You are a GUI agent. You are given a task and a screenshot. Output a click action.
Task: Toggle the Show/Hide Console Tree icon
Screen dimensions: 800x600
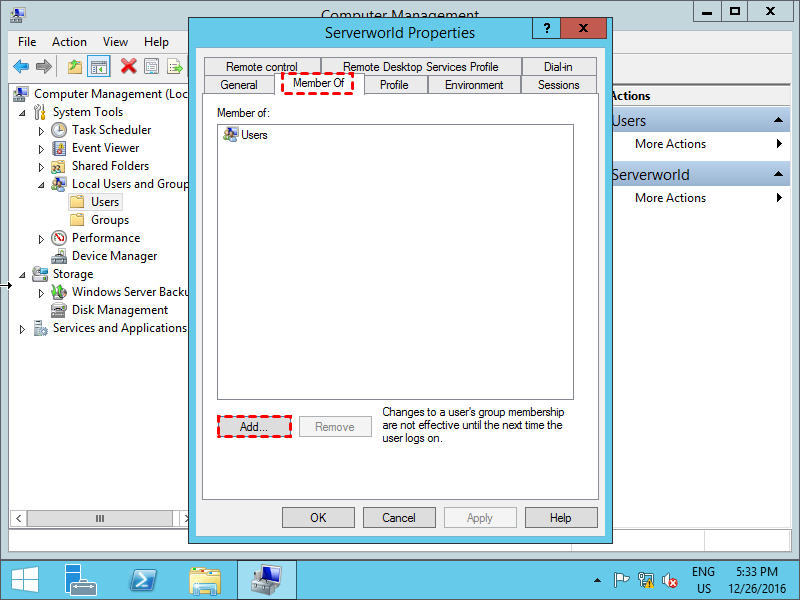coord(98,66)
